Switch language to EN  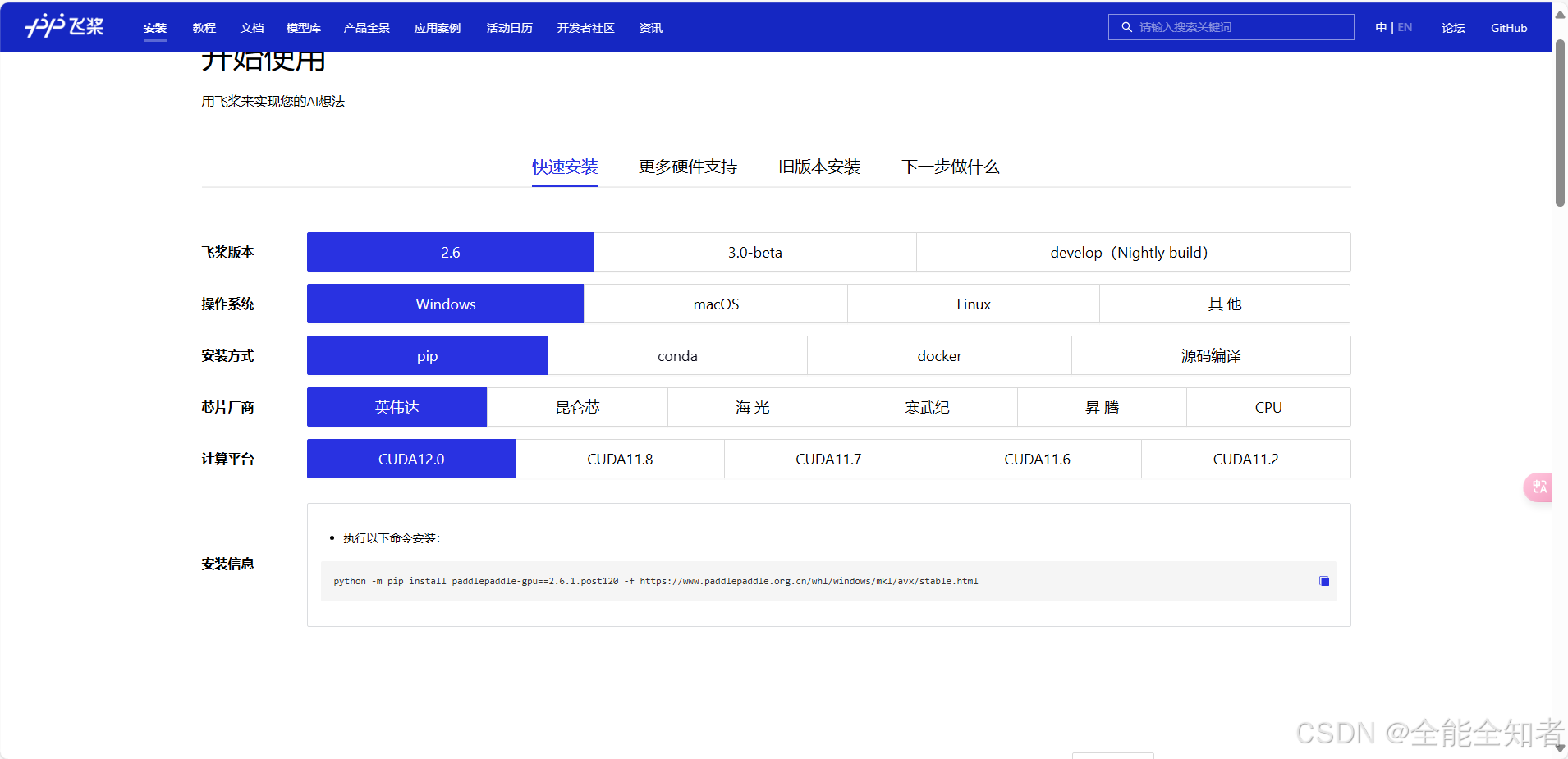click(1405, 27)
